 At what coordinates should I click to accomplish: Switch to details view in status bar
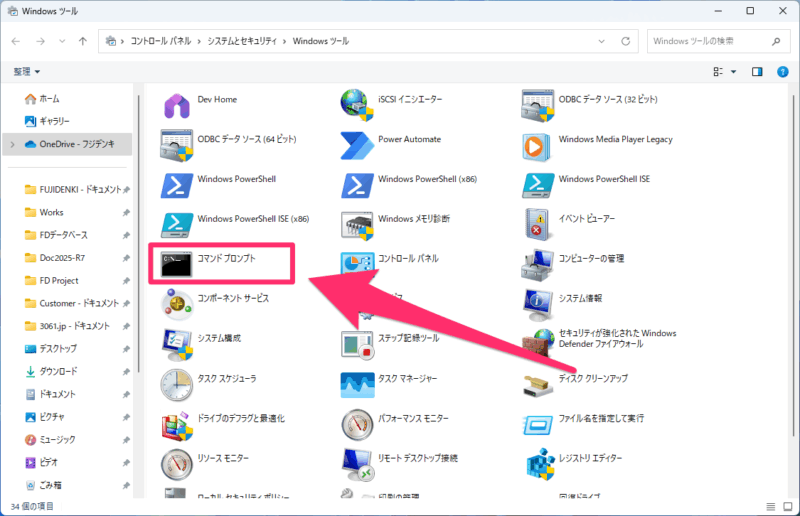770,506
